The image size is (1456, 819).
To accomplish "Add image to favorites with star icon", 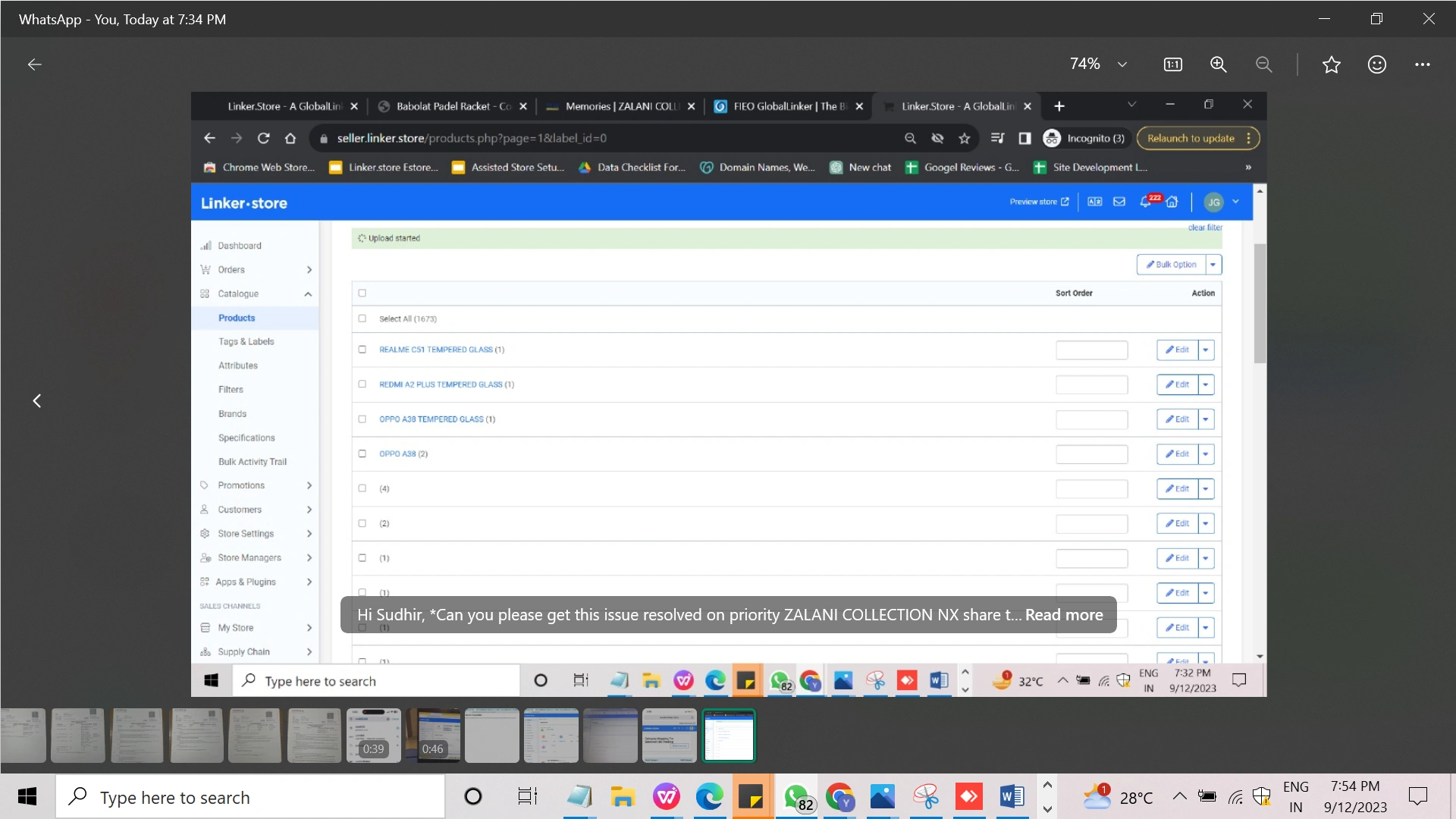I will tap(1332, 64).
